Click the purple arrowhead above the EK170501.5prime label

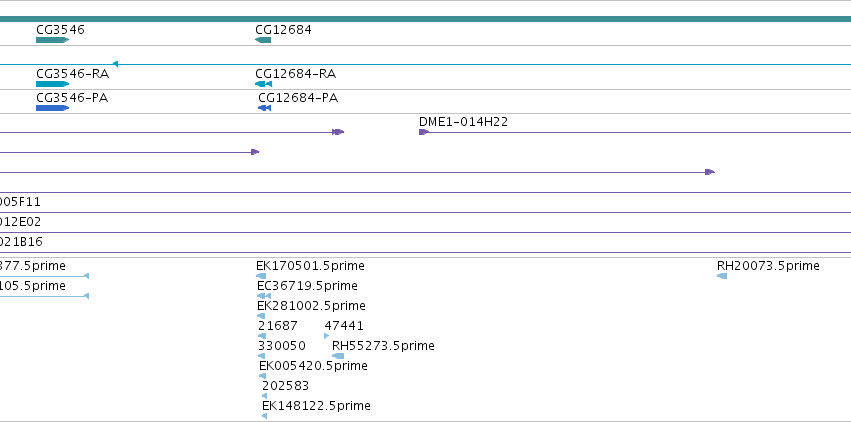pyautogui.click(x=255, y=152)
